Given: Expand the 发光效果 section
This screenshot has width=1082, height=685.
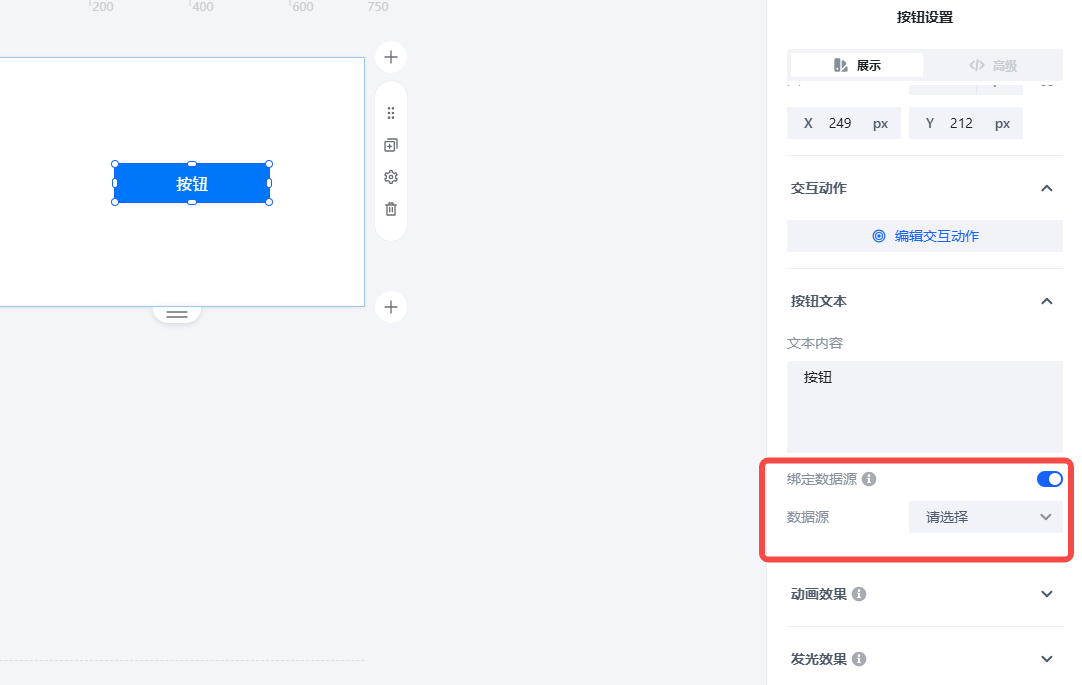Looking at the screenshot, I should click(x=1047, y=659).
